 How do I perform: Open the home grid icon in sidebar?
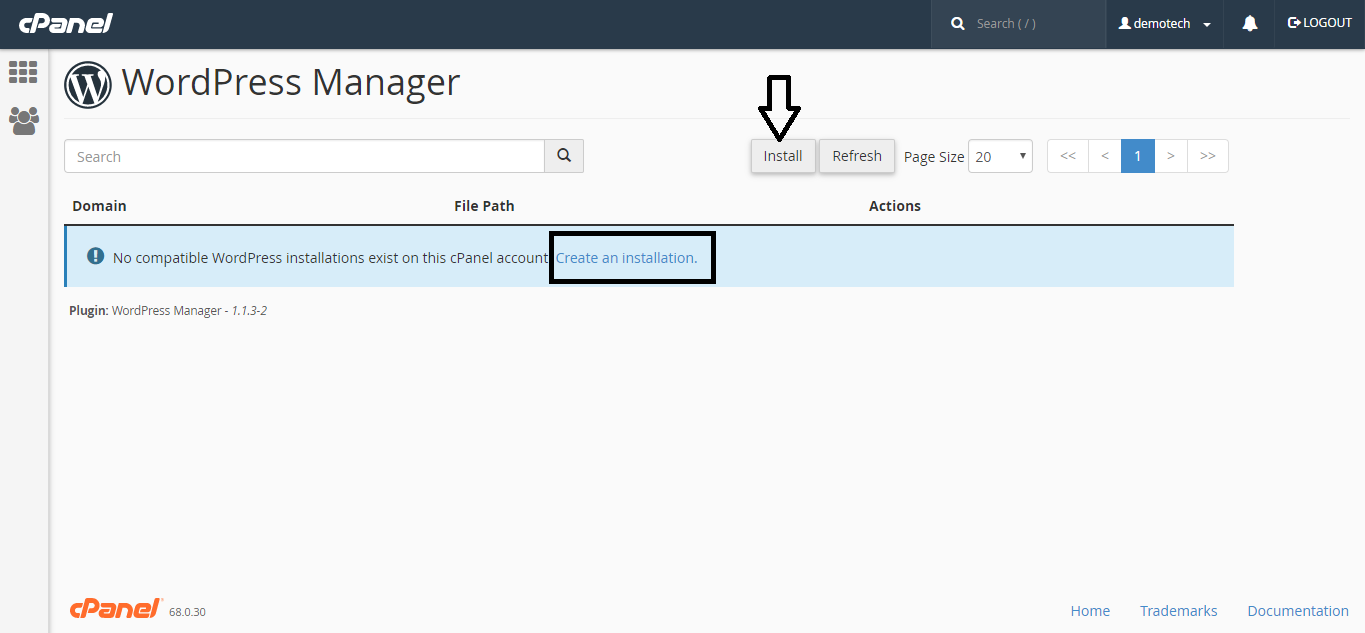pyautogui.click(x=23, y=72)
